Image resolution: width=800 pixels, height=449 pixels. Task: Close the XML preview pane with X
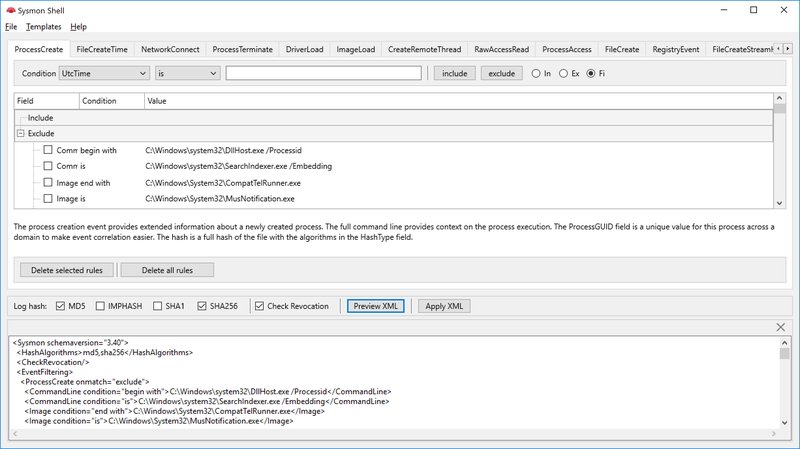click(780, 327)
